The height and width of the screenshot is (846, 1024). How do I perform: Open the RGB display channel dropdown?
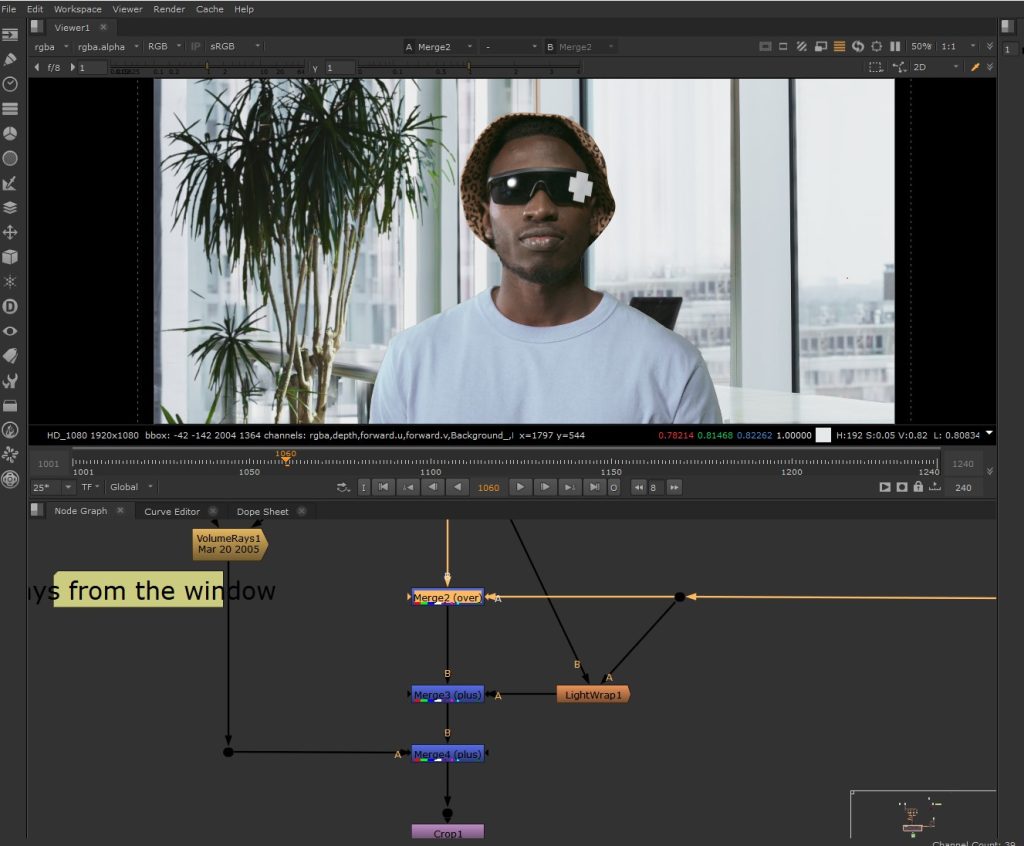click(164, 46)
